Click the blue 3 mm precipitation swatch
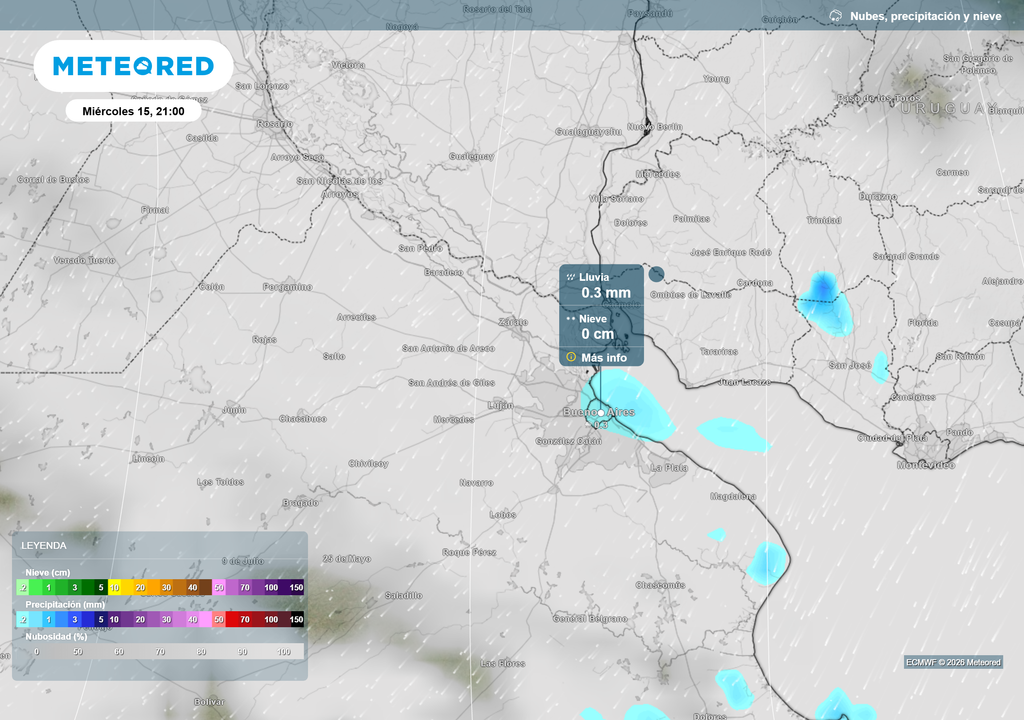The height and width of the screenshot is (720, 1024). coord(74,619)
